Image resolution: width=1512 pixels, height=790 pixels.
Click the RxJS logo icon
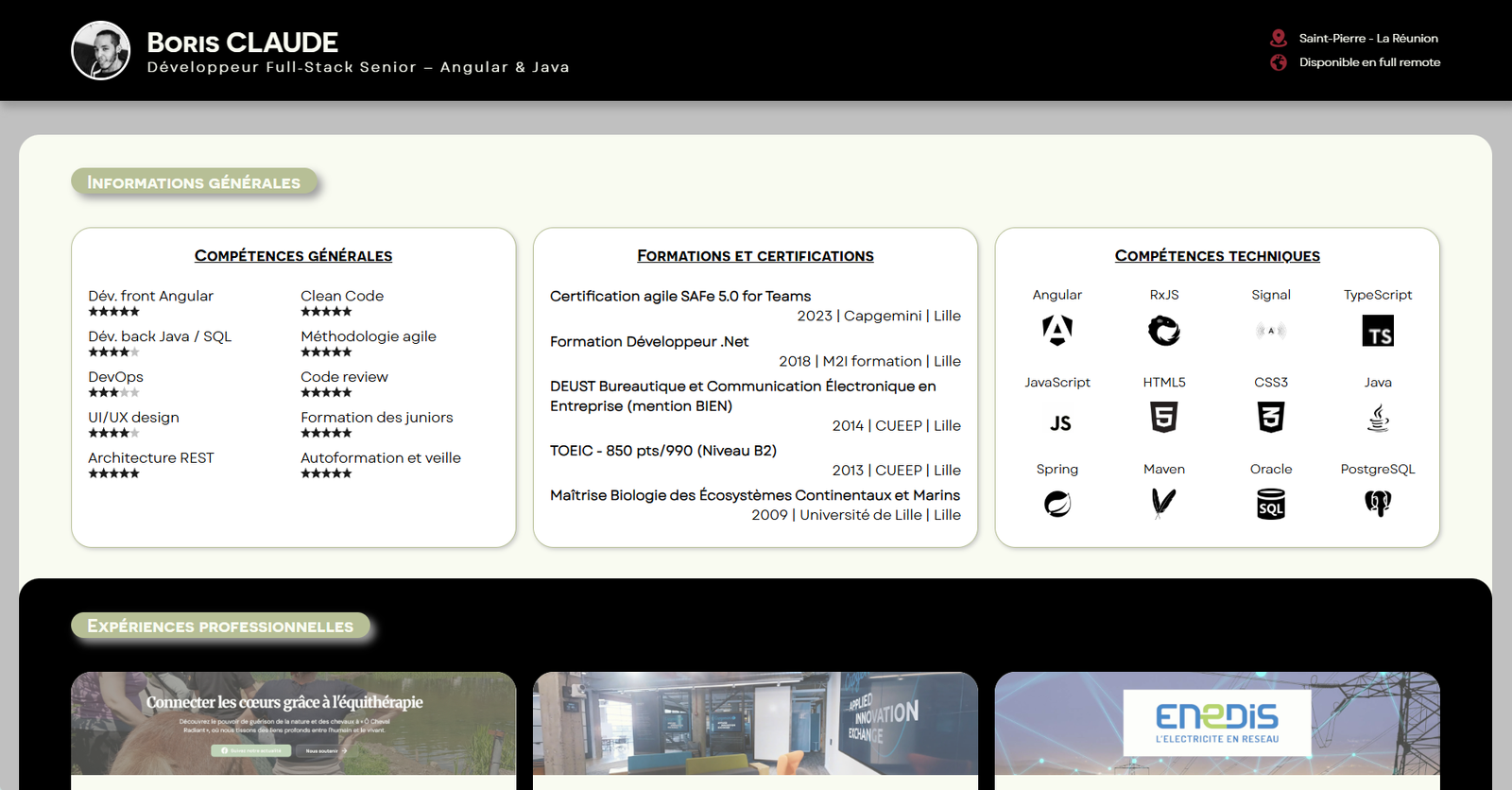[x=1164, y=331]
